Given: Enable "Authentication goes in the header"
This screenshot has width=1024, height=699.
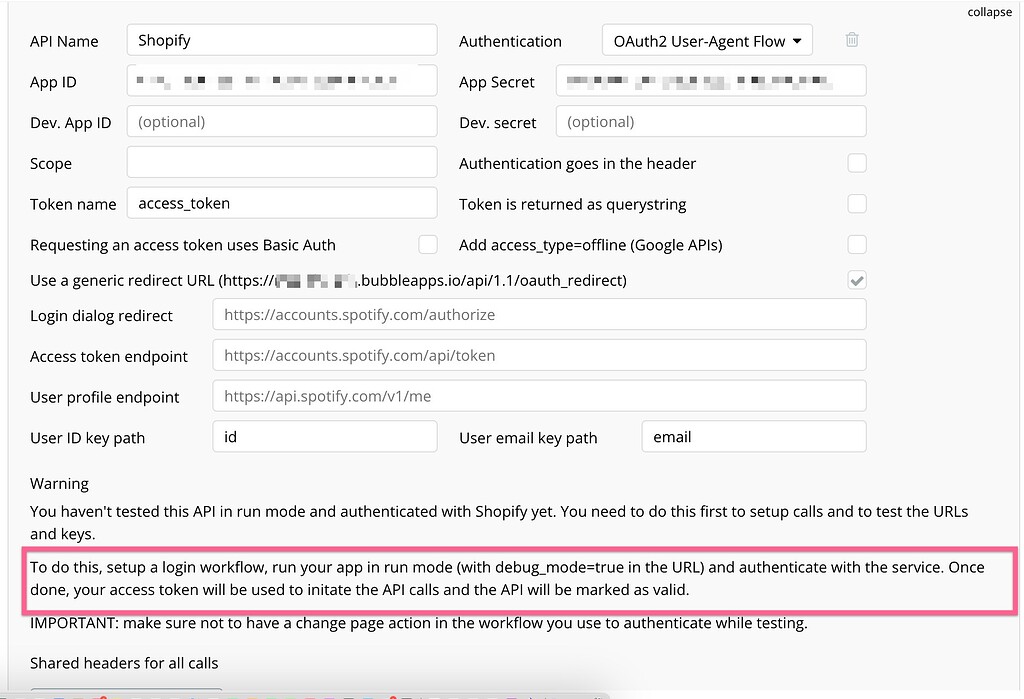Looking at the screenshot, I should tap(856, 162).
